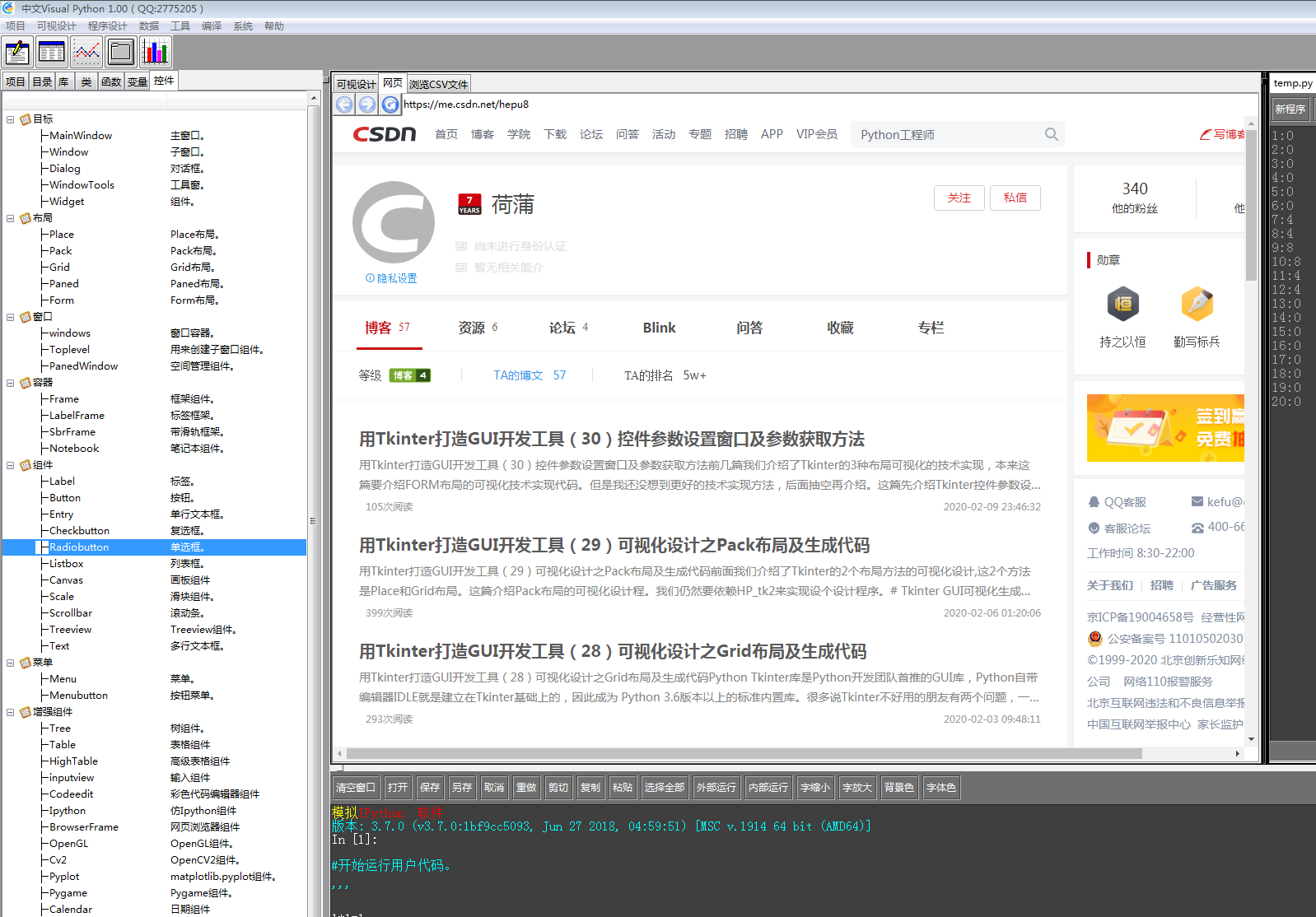Collapse the 布局 tree group

tap(11, 218)
